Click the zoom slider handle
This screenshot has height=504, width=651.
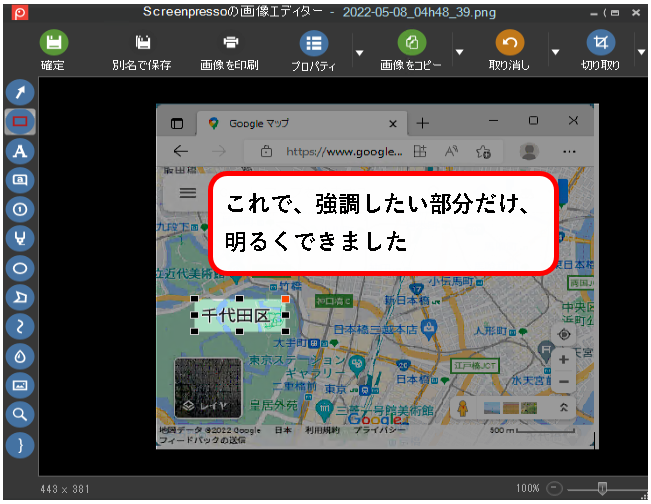[x=602, y=489]
